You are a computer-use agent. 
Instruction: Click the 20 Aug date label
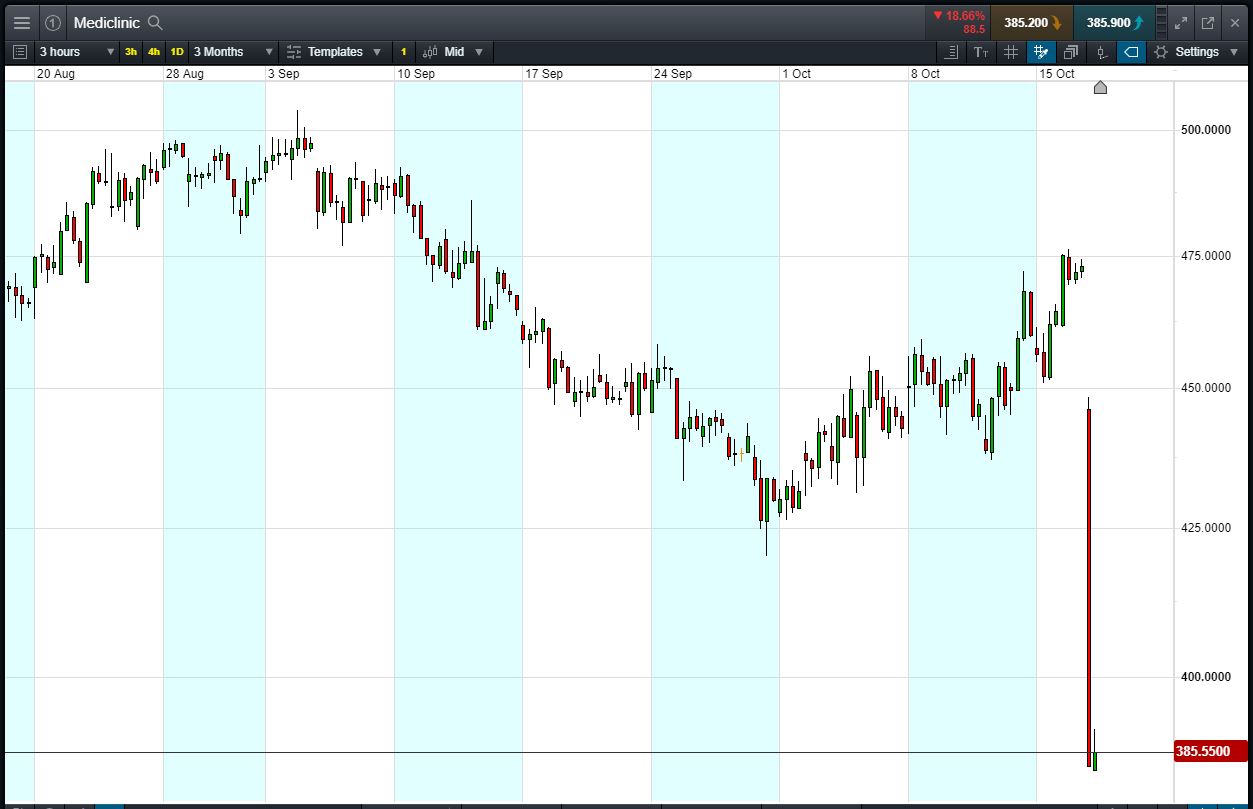pos(55,74)
